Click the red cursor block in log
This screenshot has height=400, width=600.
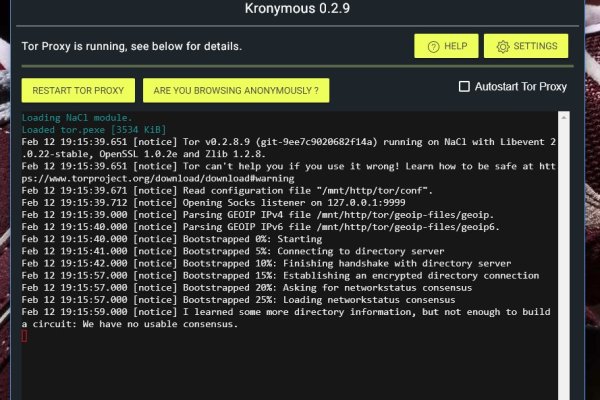pos(24,336)
